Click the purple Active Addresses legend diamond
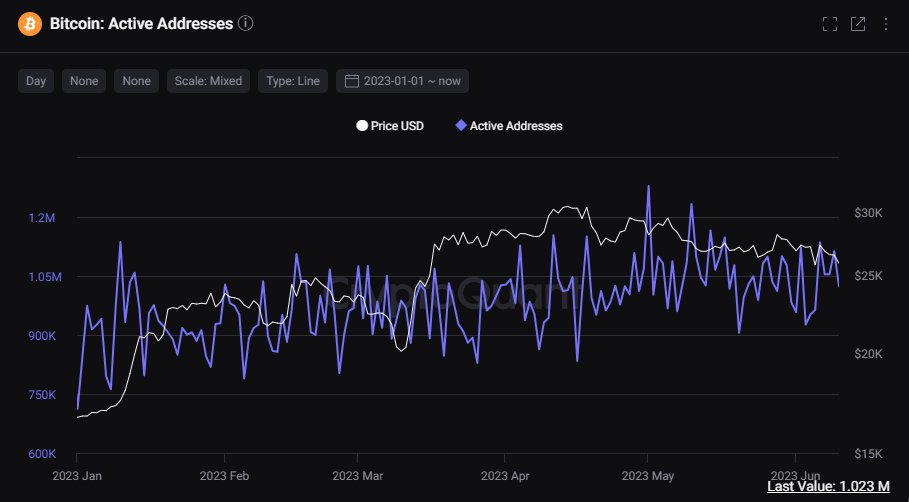Image resolution: width=909 pixels, height=502 pixels. coord(461,125)
